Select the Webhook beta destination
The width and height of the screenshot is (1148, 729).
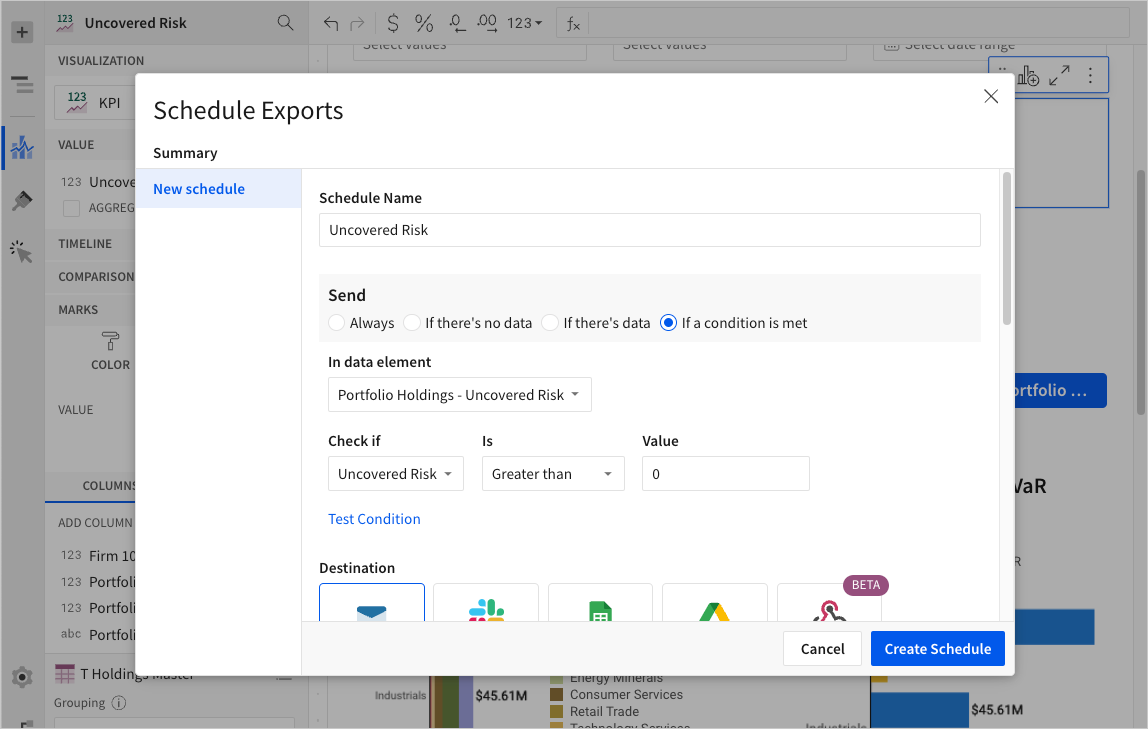point(828,606)
